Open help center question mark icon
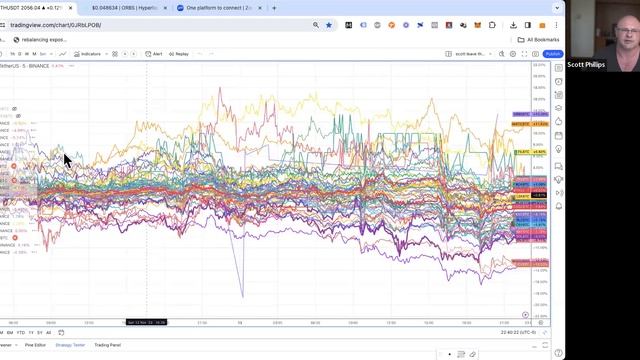This screenshot has width=640, height=360. click(x=558, y=353)
